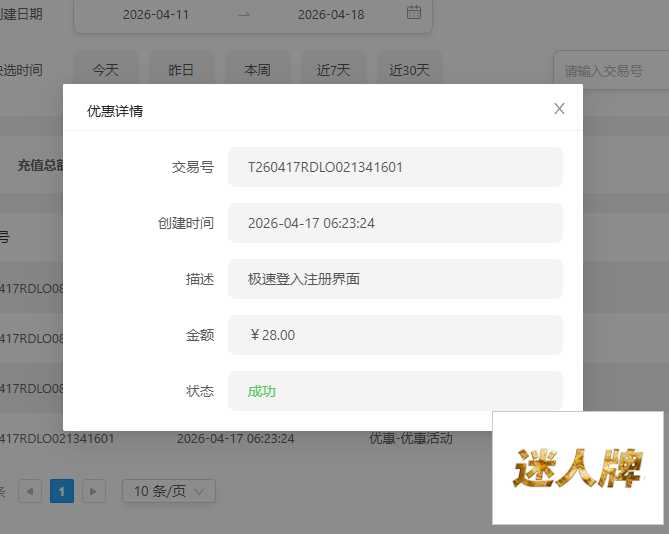Choose the 近7天 time range
Screen dimensions: 669x534
point(334,70)
